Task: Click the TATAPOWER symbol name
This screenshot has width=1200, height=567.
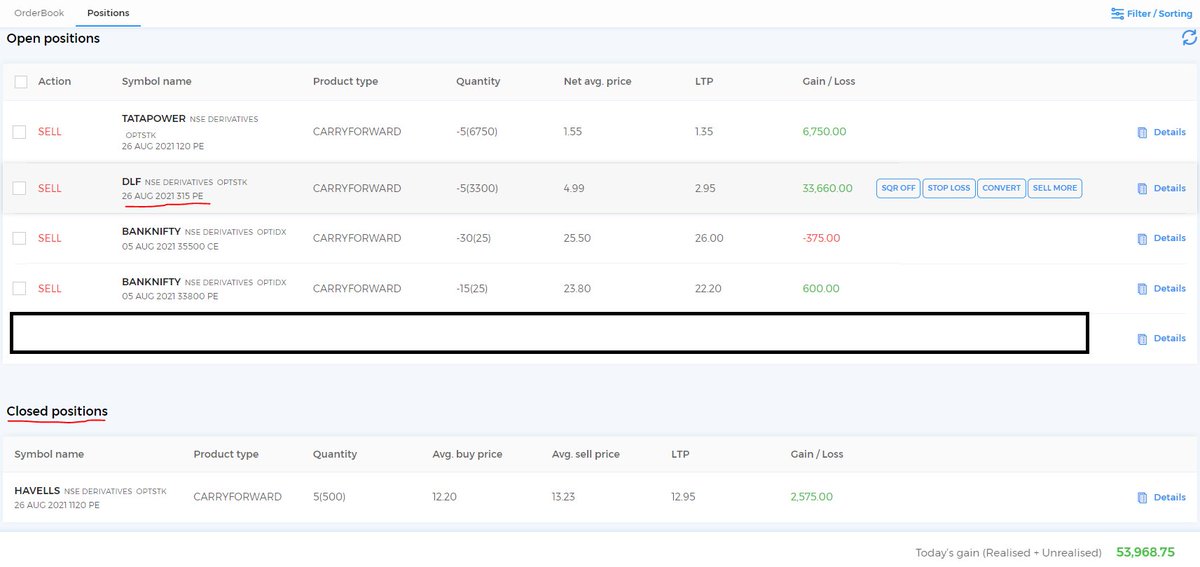Action: (154, 118)
